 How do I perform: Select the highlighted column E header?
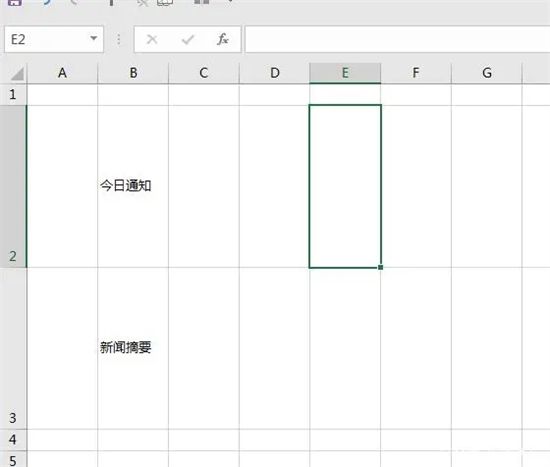[x=345, y=73]
